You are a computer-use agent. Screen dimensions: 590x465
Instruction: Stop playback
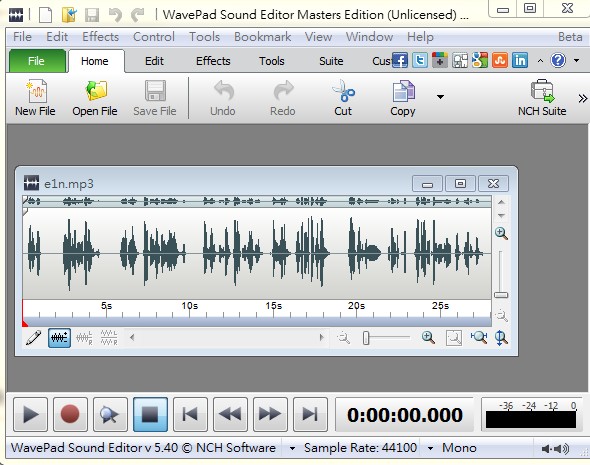[x=150, y=414]
